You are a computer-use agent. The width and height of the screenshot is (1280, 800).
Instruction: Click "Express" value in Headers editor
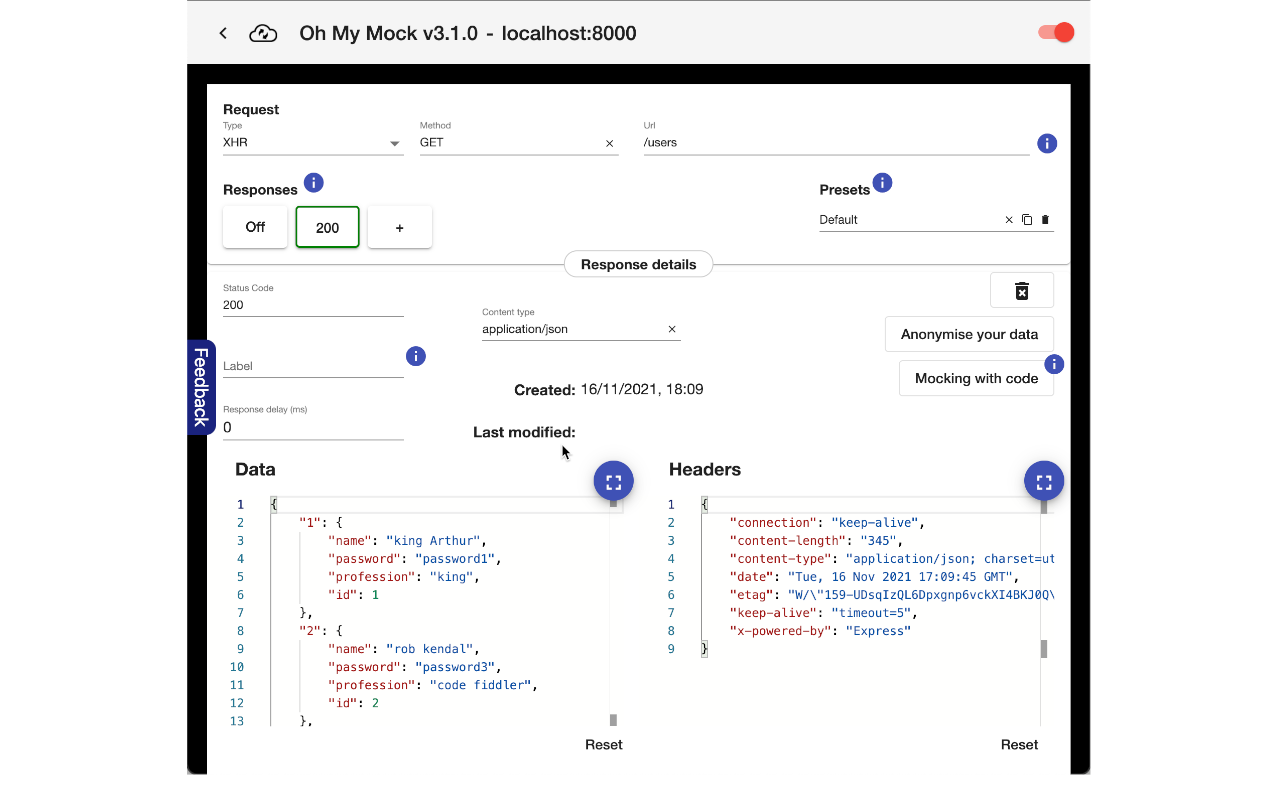pyautogui.click(x=878, y=631)
